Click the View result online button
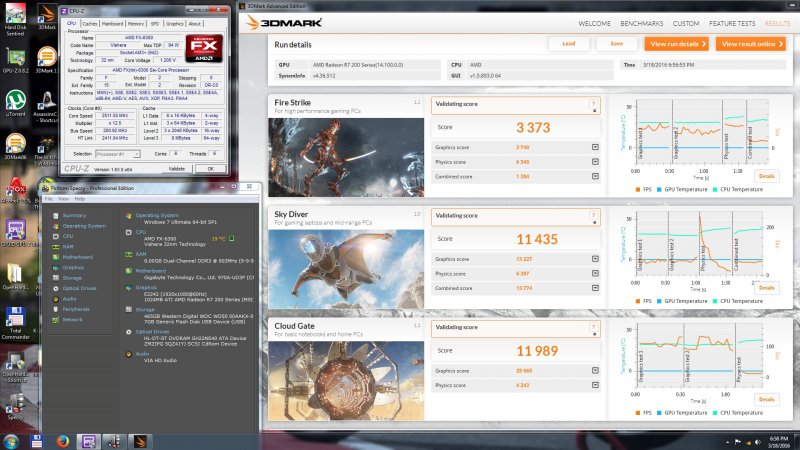The height and width of the screenshot is (450, 800). pos(751,44)
